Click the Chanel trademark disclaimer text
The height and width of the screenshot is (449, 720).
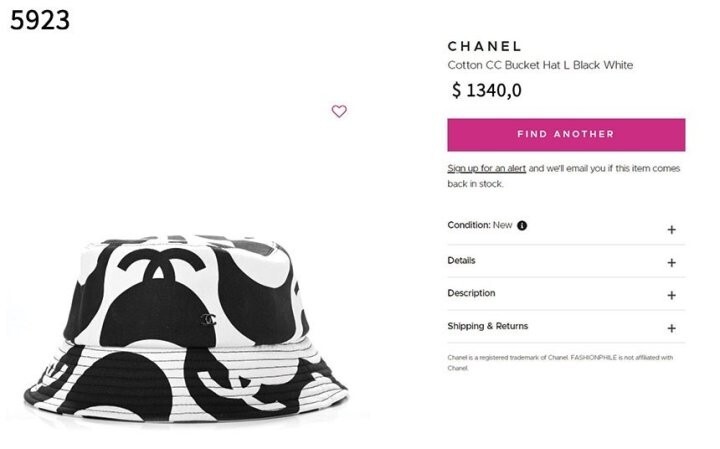pos(560,363)
